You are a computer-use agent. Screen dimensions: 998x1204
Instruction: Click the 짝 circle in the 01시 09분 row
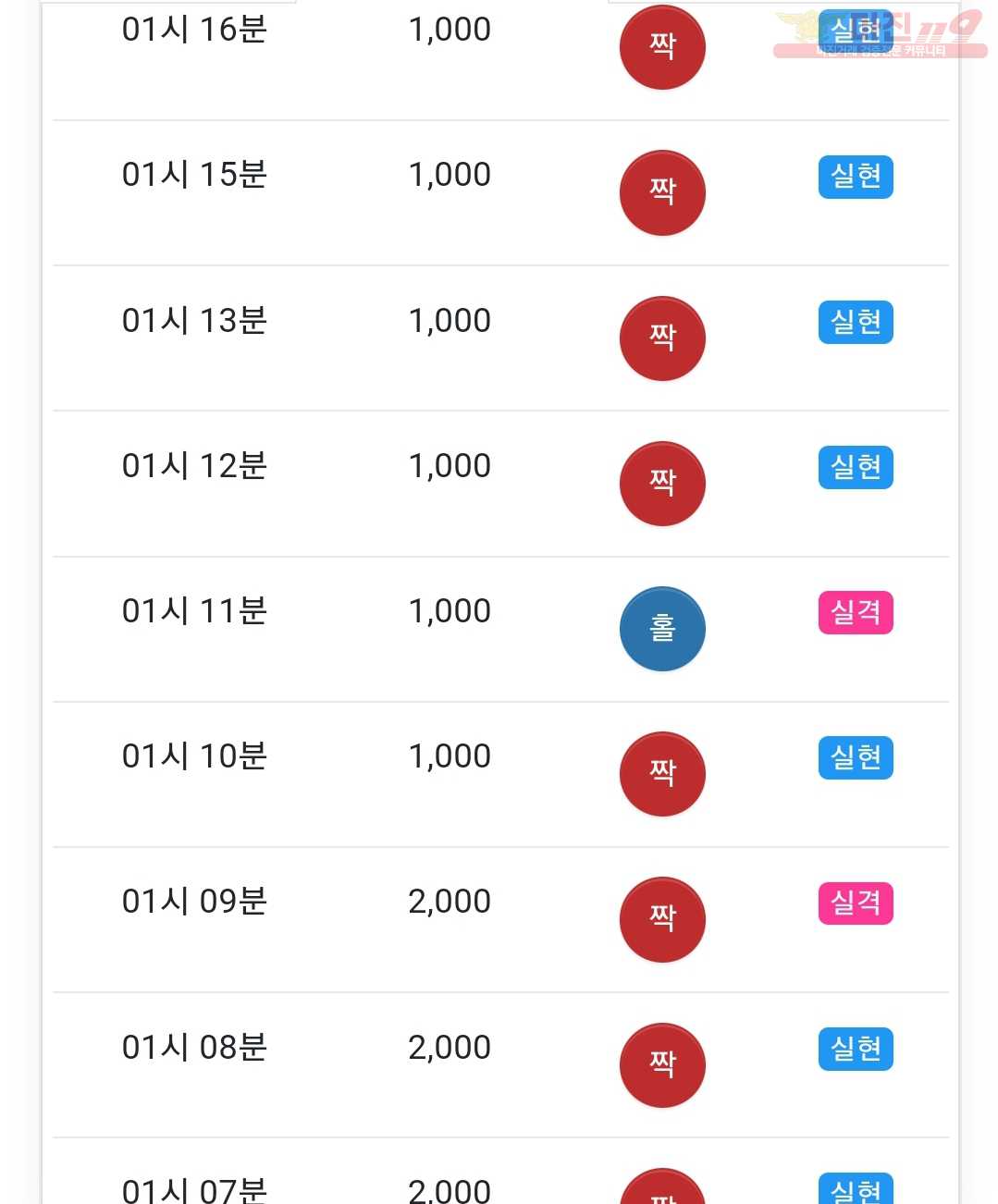(662, 919)
